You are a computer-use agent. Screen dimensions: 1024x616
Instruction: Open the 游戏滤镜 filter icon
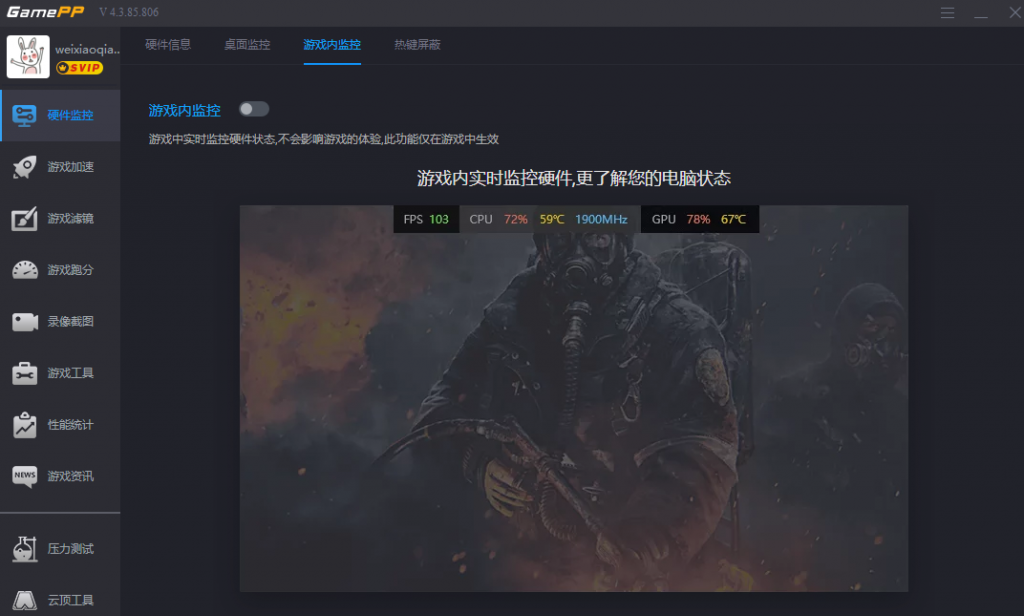click(x=24, y=219)
